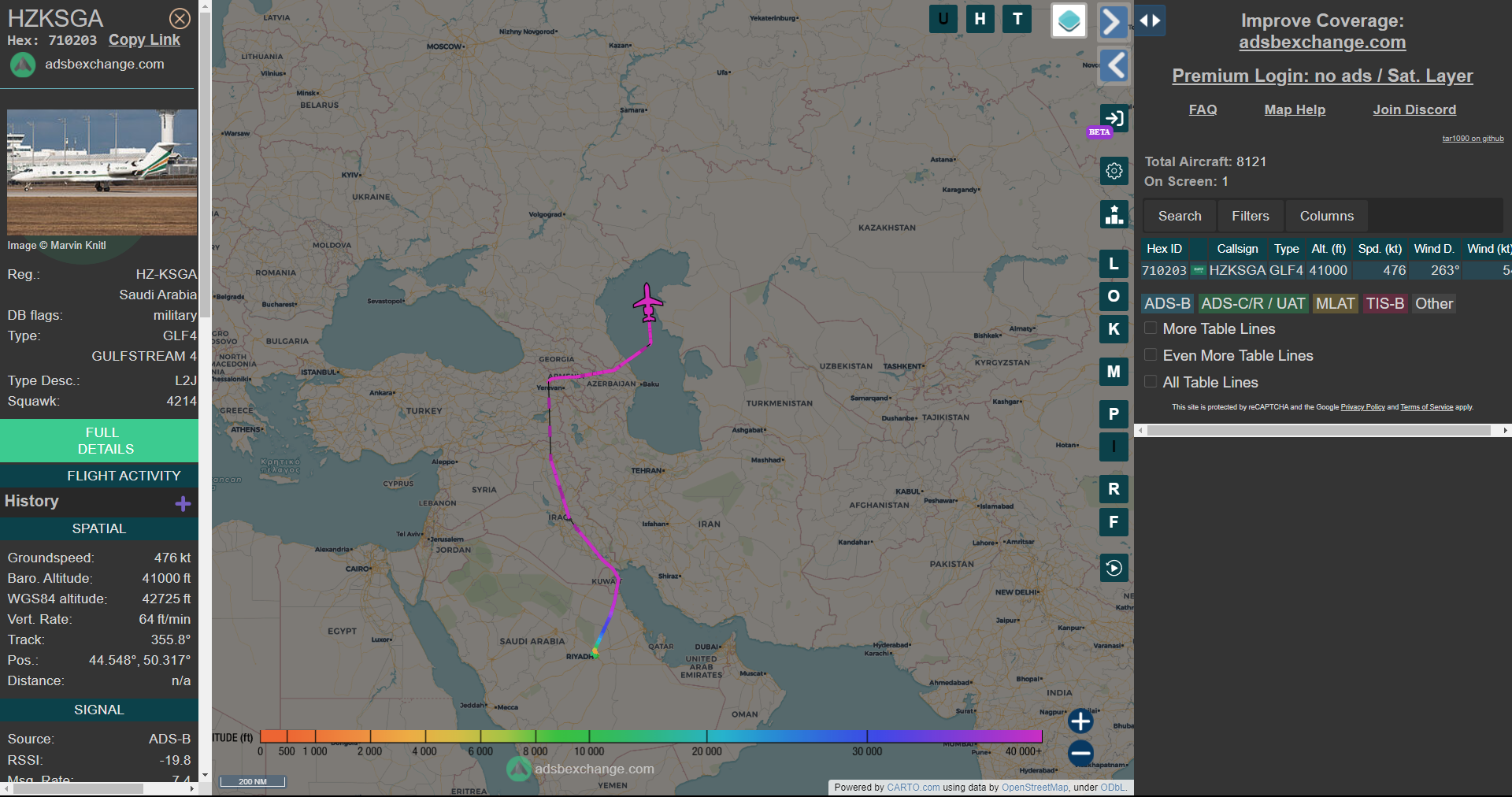Viewport: 1512px width, 797px height.
Task: Expand History with the plus icon
Action: point(183,504)
